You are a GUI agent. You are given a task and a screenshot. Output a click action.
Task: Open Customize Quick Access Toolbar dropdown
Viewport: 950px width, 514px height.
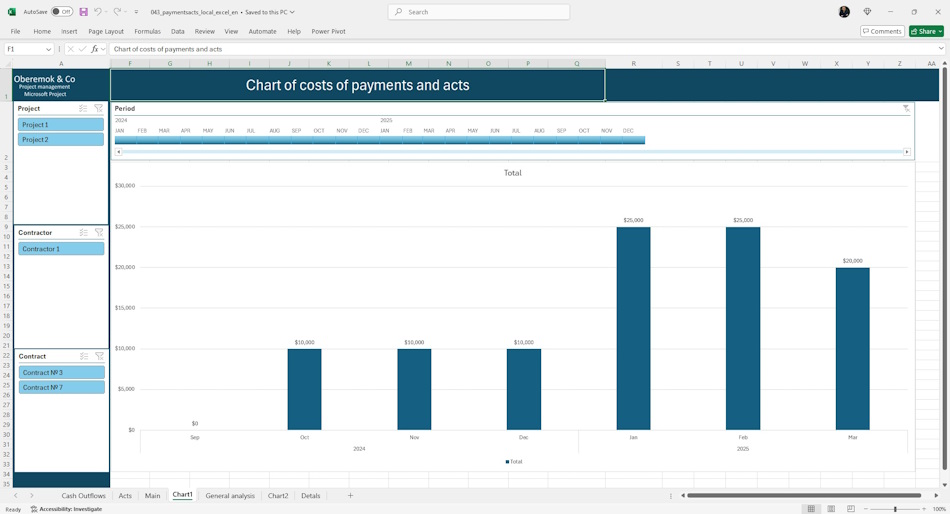(136, 12)
